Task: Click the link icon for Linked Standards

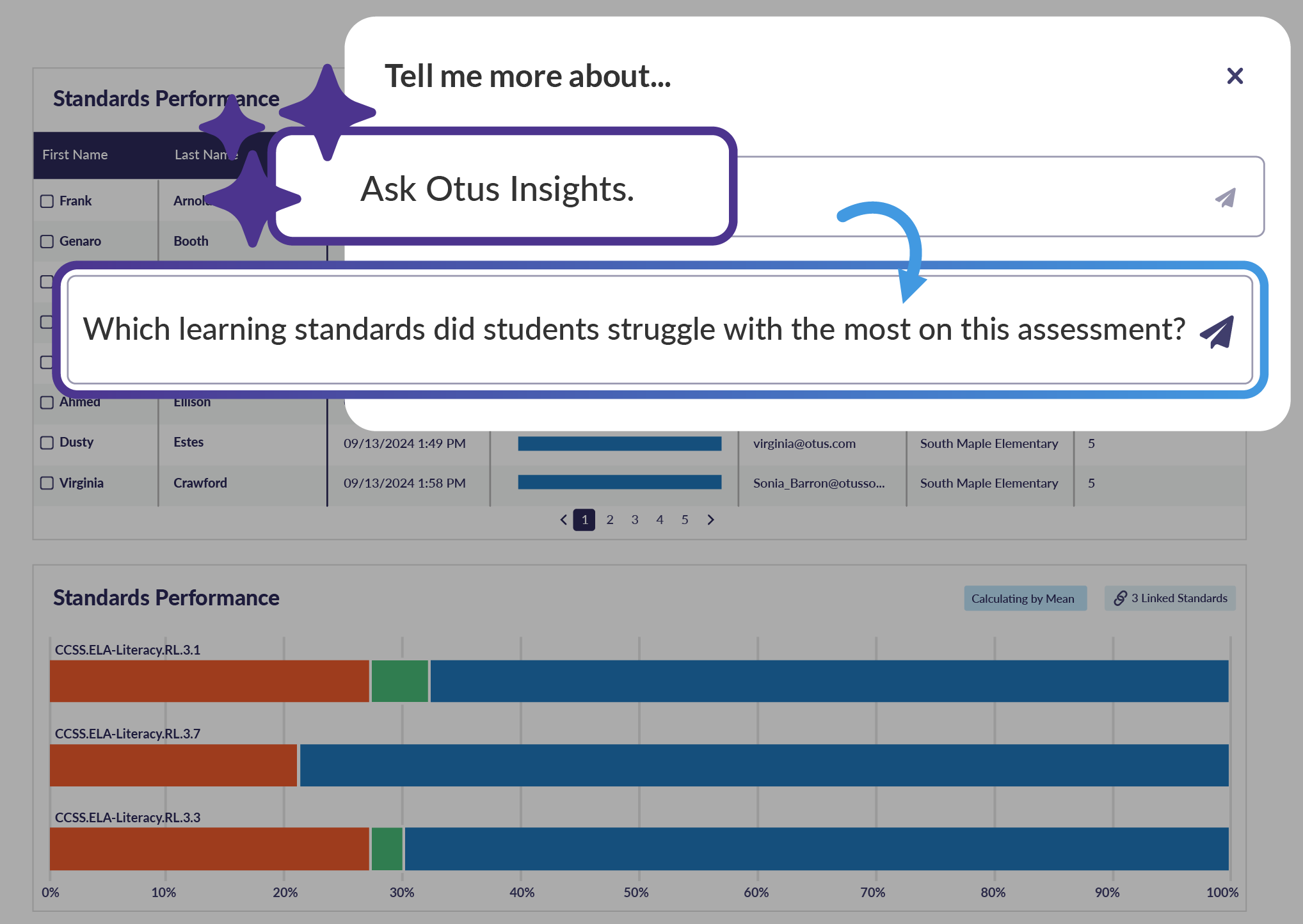Action: (x=1120, y=598)
